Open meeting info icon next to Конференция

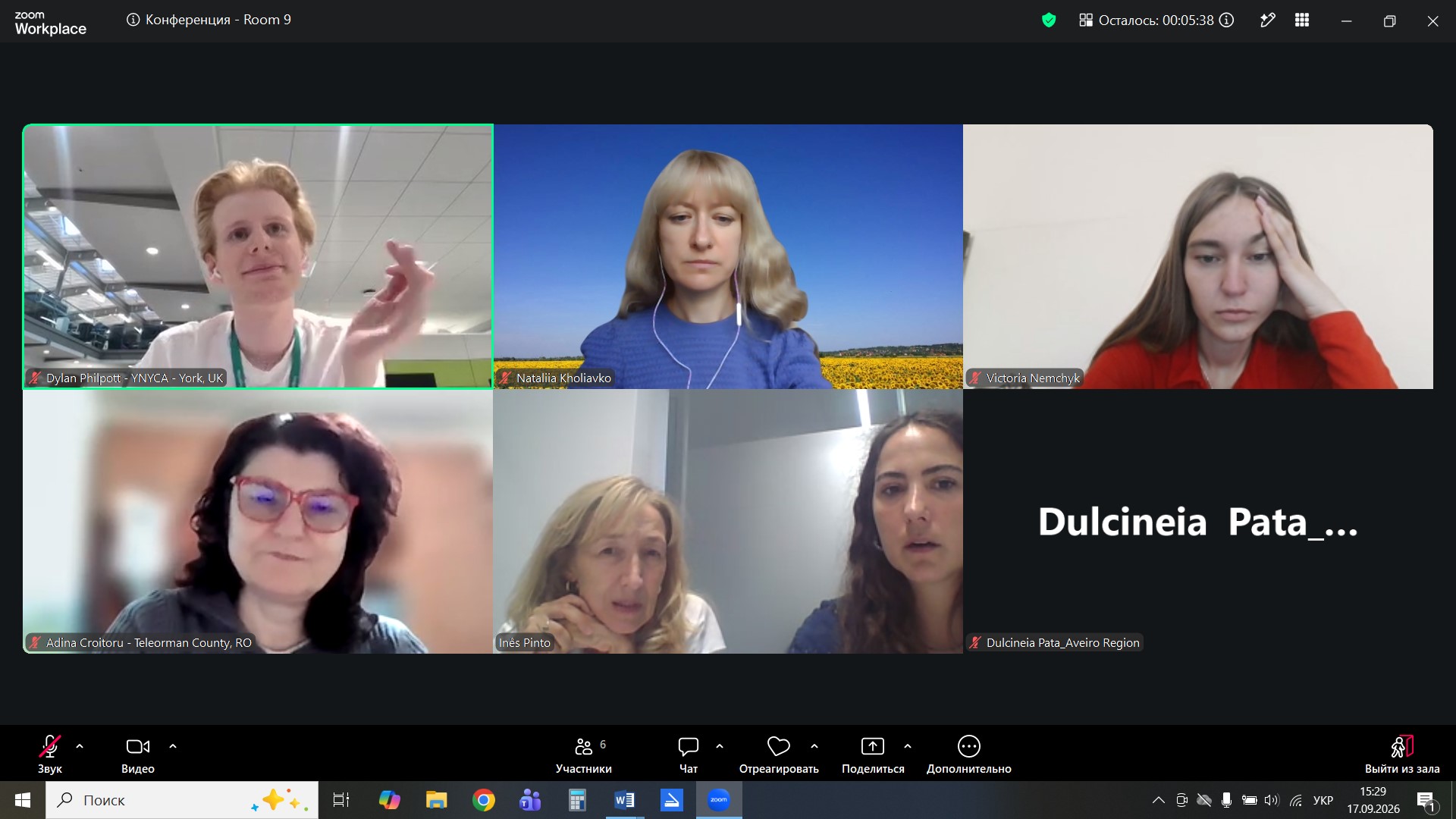click(133, 20)
